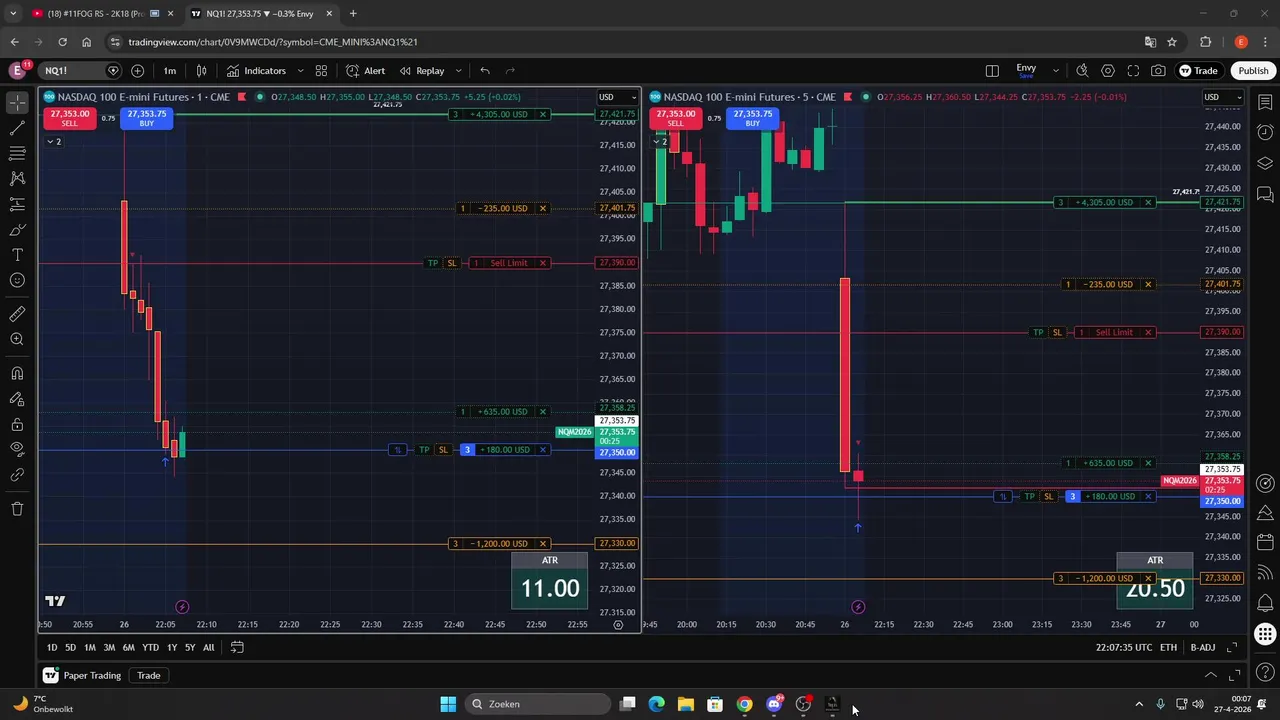Click the Zoeken taskbar search box
The image size is (1280, 720).
click(x=538, y=704)
